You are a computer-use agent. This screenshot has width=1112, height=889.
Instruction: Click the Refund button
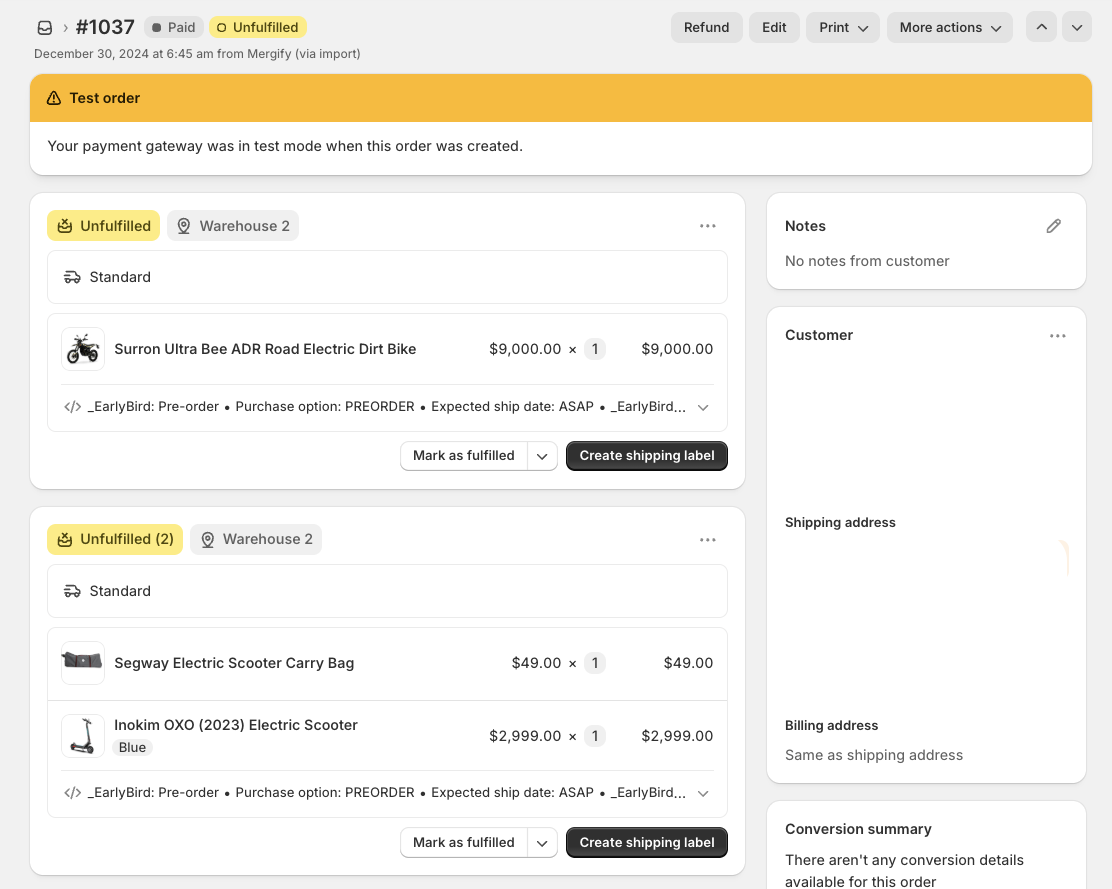[707, 27]
